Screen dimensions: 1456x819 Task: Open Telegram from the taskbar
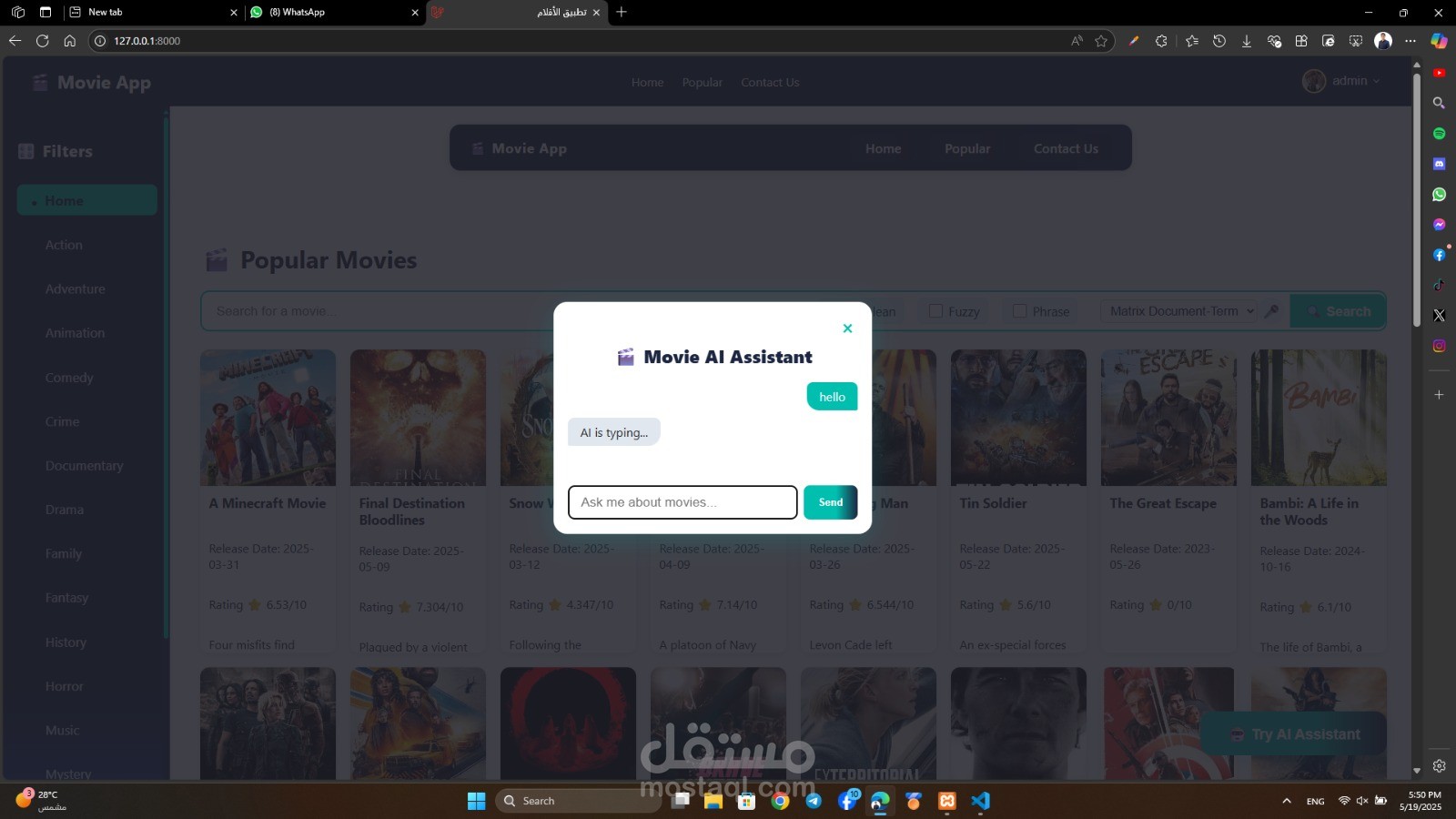coord(814,801)
